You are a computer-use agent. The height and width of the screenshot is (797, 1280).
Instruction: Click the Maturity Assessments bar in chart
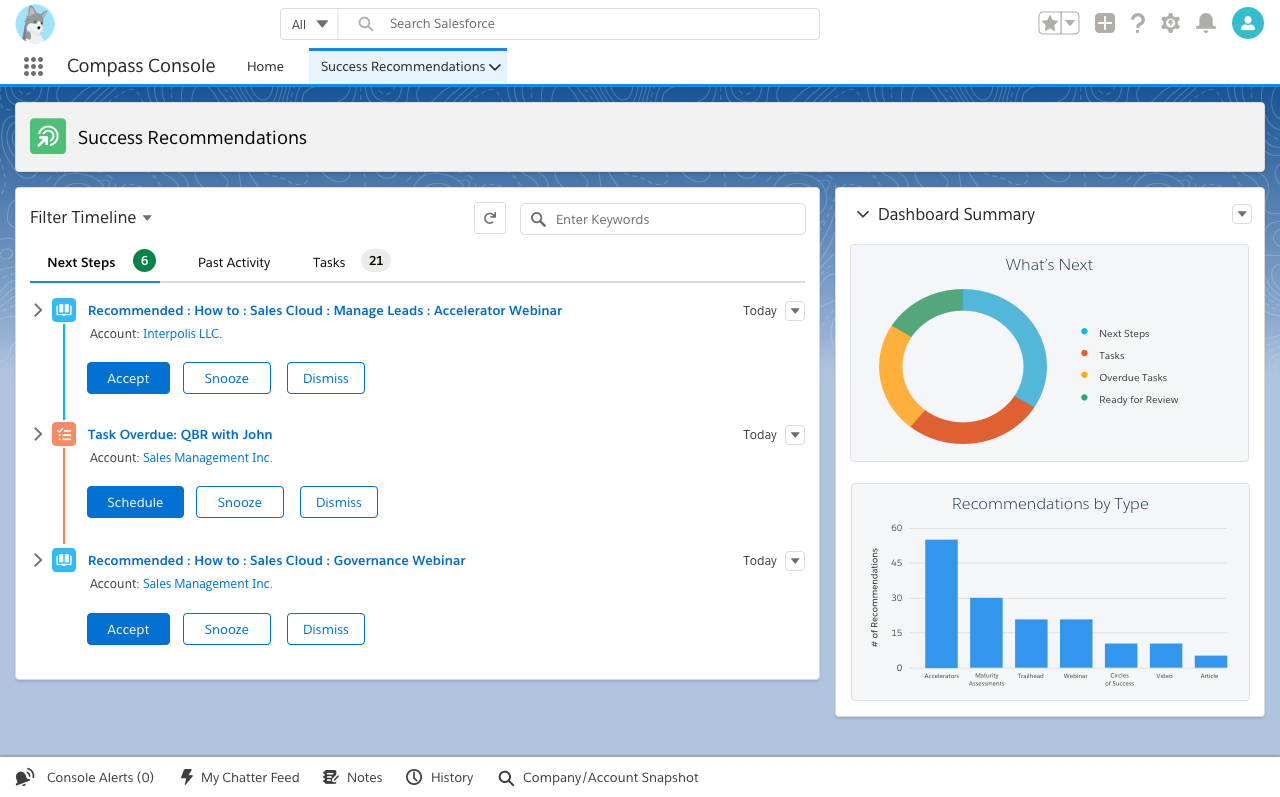pos(986,633)
